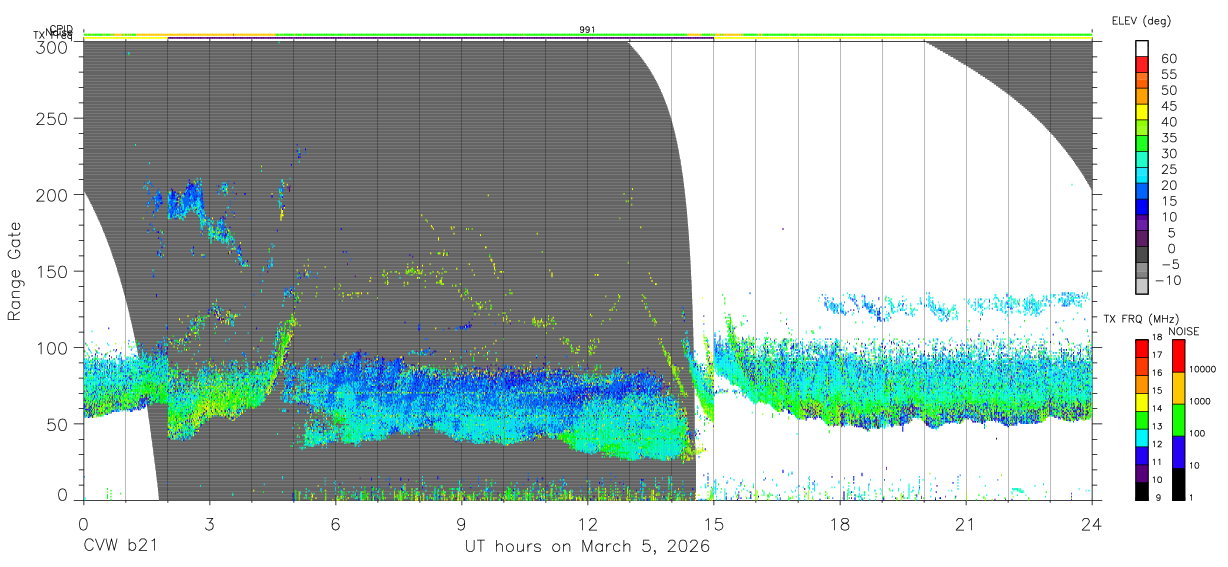Click the 'TX FRQ (MHz)' legend title

1139,320
